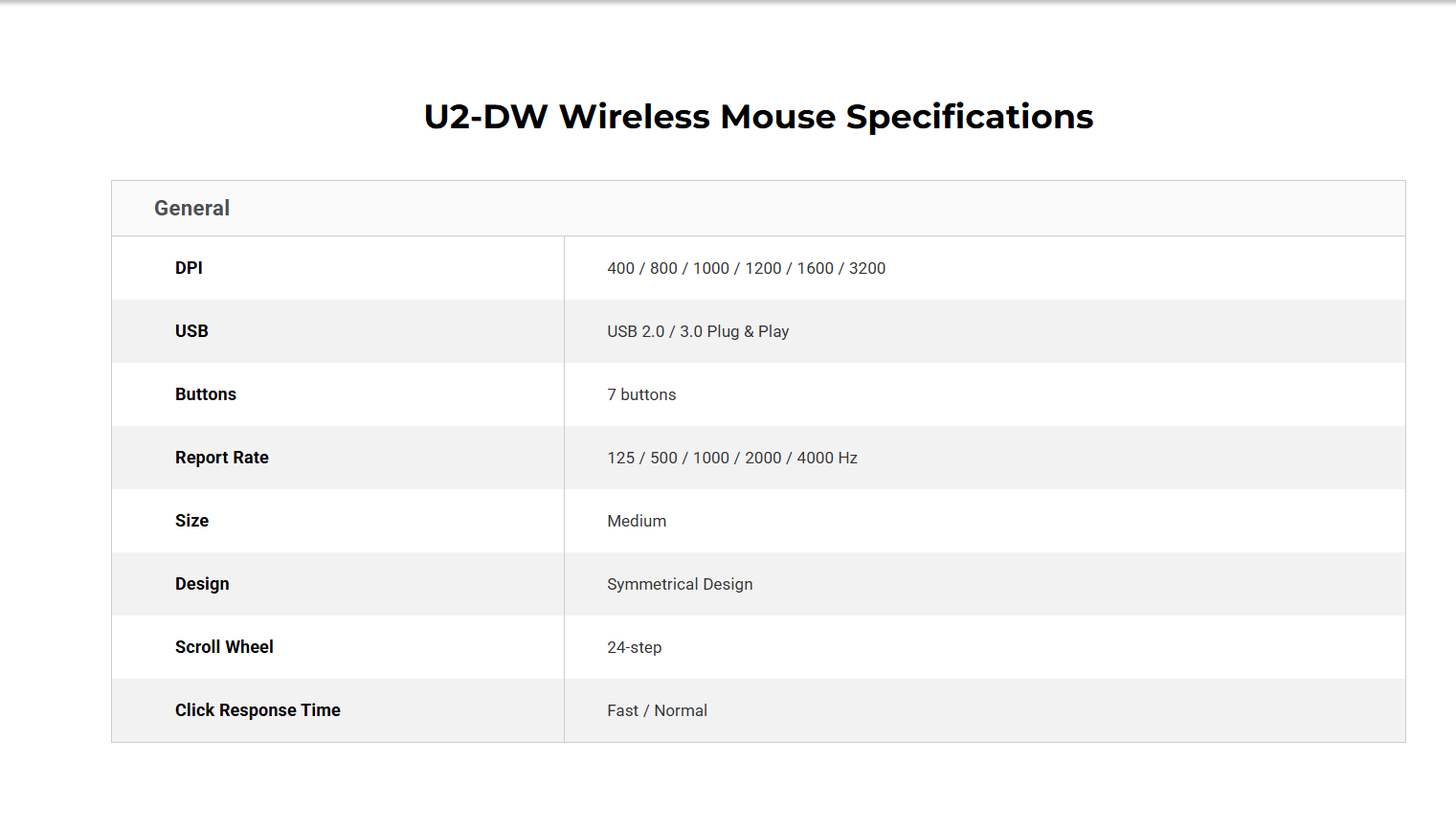
Task: Click the Design row label
Action: click(x=202, y=584)
